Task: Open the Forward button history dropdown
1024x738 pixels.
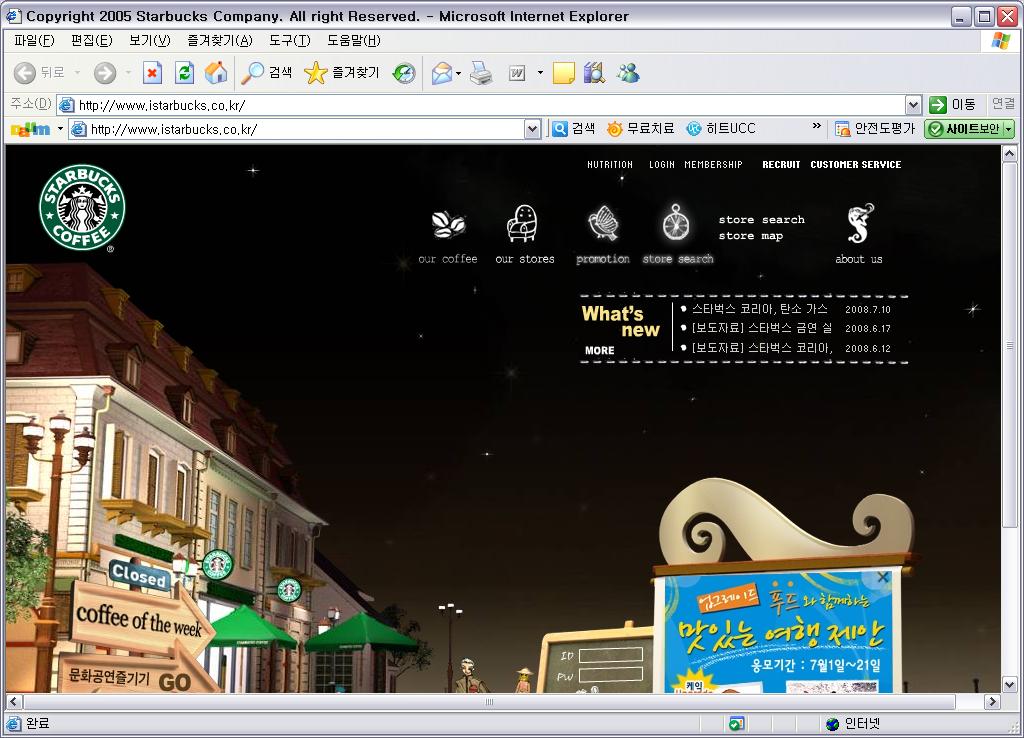Action: (x=128, y=72)
